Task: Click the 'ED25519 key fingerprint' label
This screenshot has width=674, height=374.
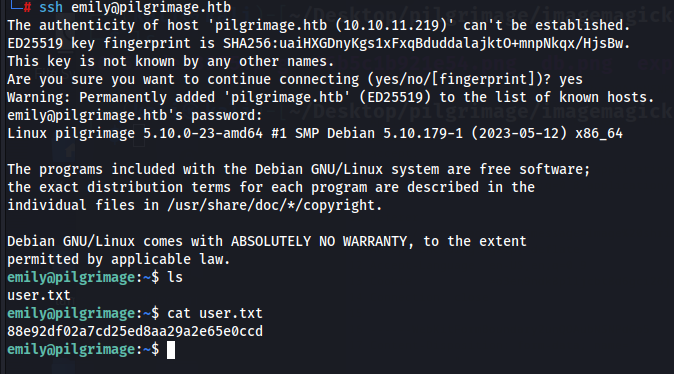Action: [x=99, y=43]
